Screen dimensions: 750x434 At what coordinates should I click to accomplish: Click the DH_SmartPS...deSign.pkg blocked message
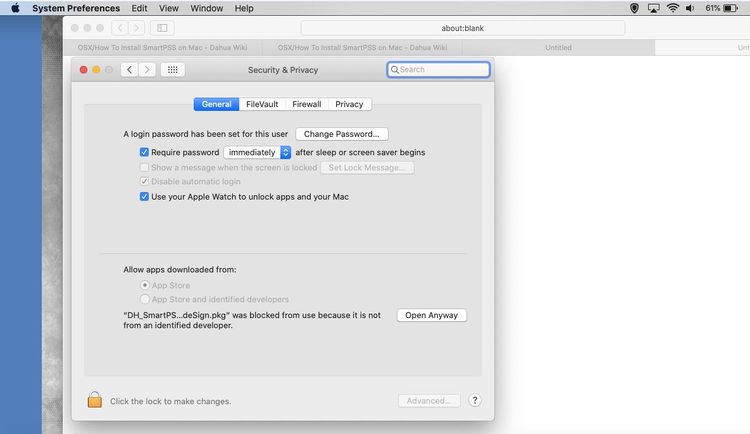point(252,320)
